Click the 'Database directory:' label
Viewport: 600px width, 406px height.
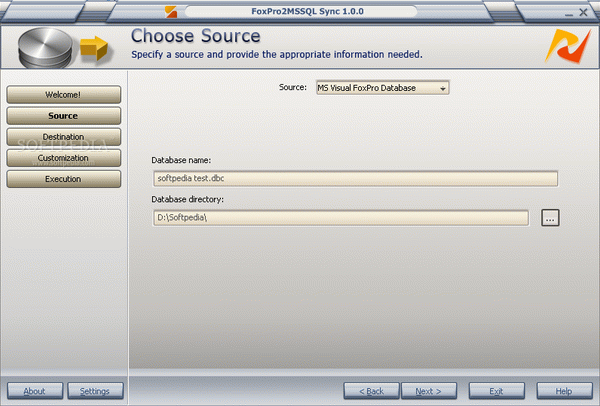click(188, 199)
